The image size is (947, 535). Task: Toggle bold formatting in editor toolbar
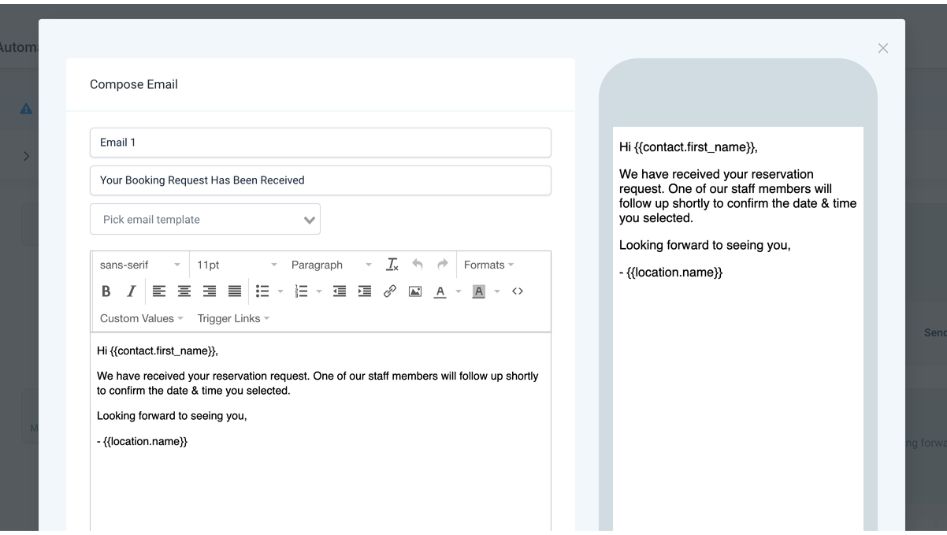(106, 292)
